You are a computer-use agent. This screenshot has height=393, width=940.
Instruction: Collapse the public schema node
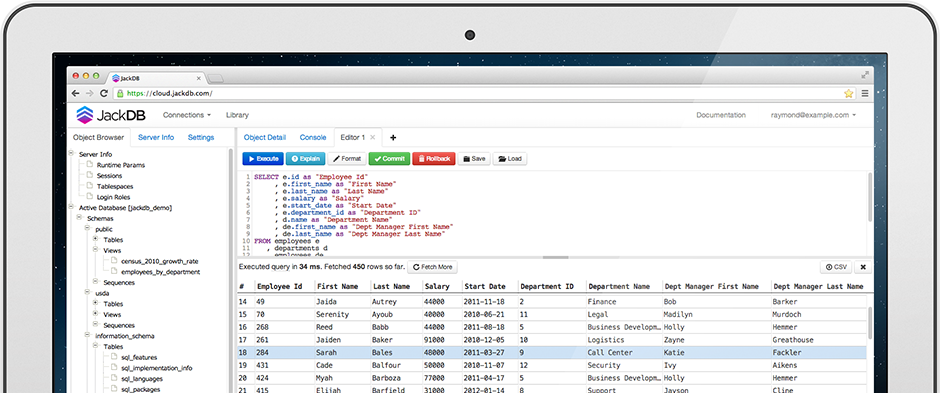coord(88,228)
